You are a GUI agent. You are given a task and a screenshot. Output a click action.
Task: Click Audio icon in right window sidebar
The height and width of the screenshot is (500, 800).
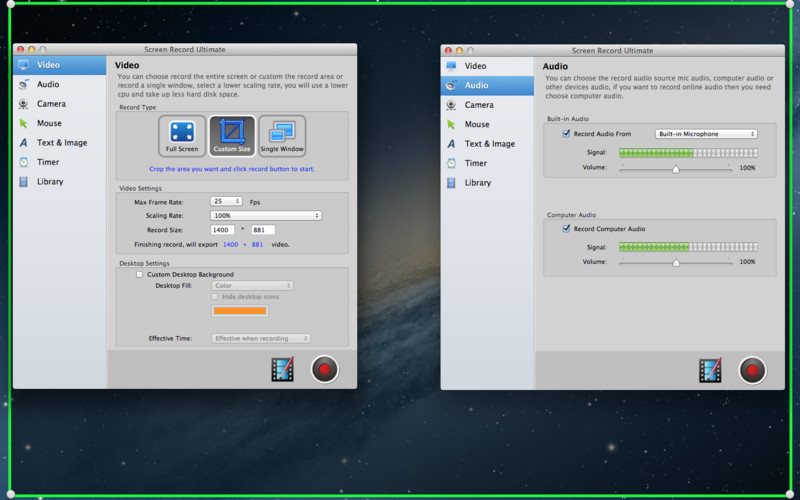point(451,85)
